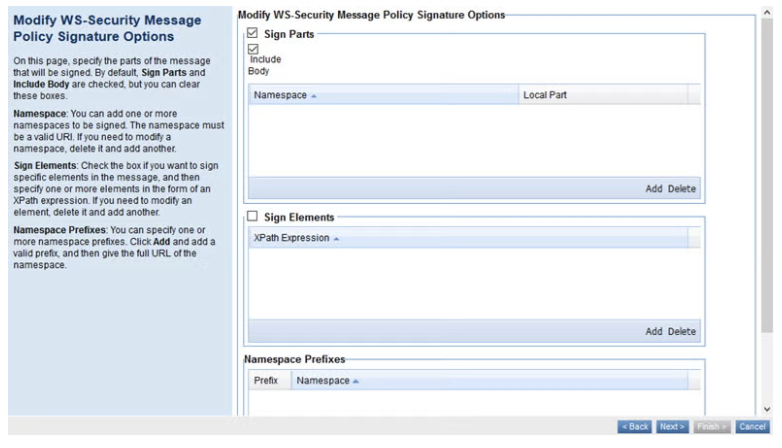Click the Local Part column header
The height and width of the screenshot is (448, 782).
[x=603, y=95]
